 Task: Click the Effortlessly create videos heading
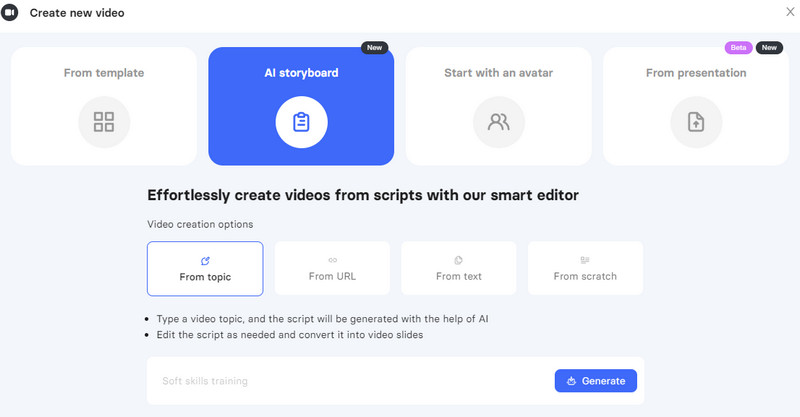coord(363,195)
